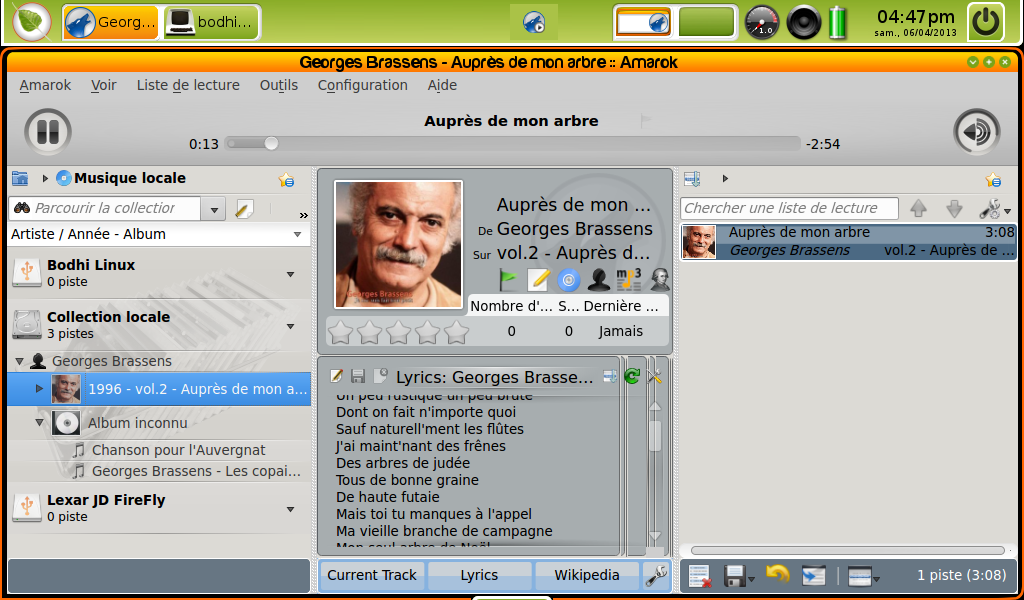Click the Parcourir la collection search field
1024x600 pixels.
tap(106, 209)
